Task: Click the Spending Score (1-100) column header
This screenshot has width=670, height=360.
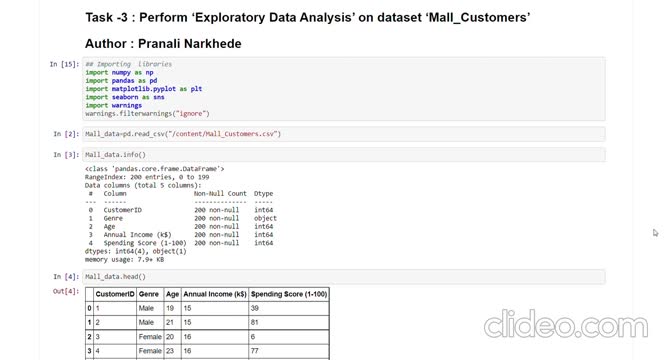Action: point(289,294)
